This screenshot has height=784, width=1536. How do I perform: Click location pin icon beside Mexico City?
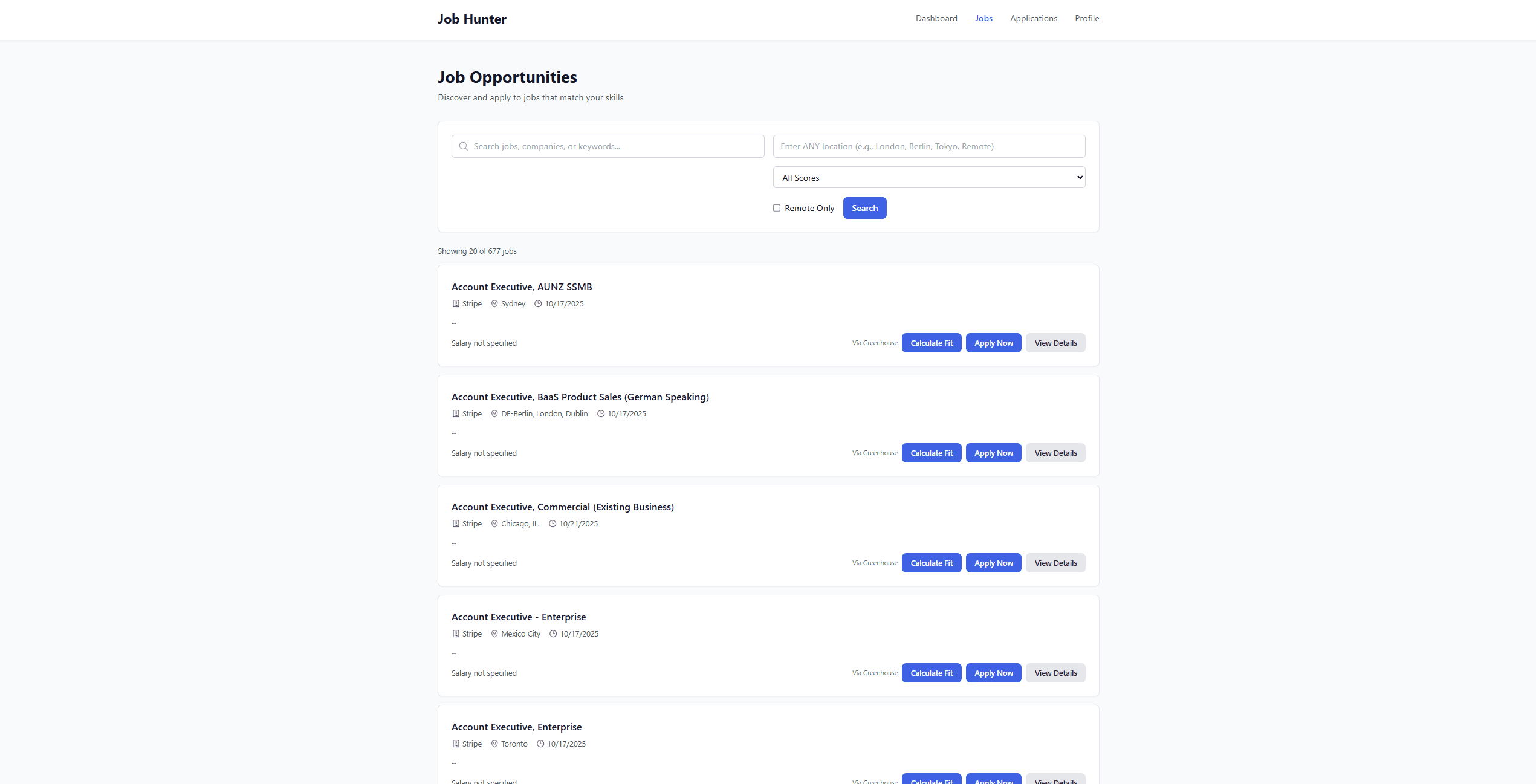coord(494,634)
